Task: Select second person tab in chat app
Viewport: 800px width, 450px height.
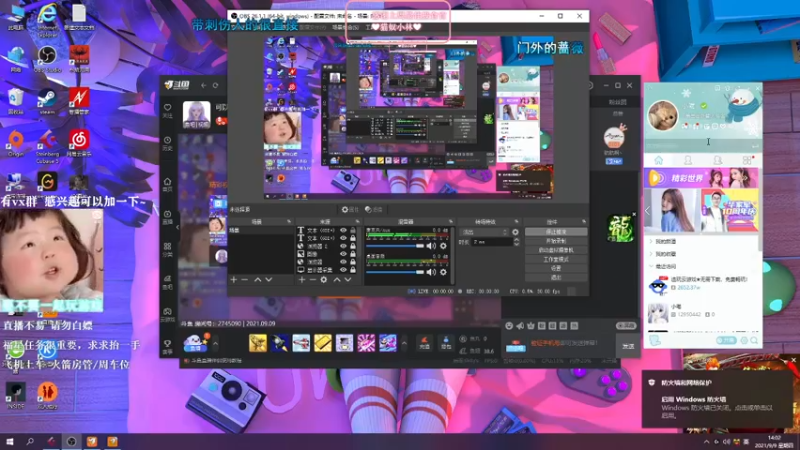Action: [717, 160]
